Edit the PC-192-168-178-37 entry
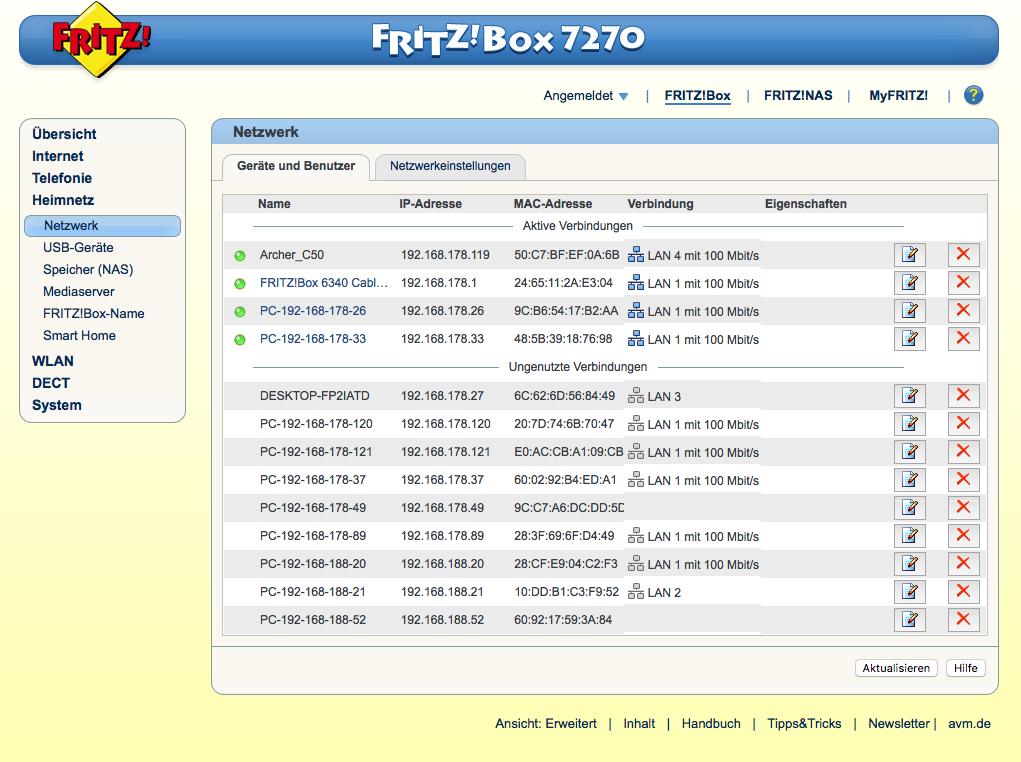 click(910, 479)
